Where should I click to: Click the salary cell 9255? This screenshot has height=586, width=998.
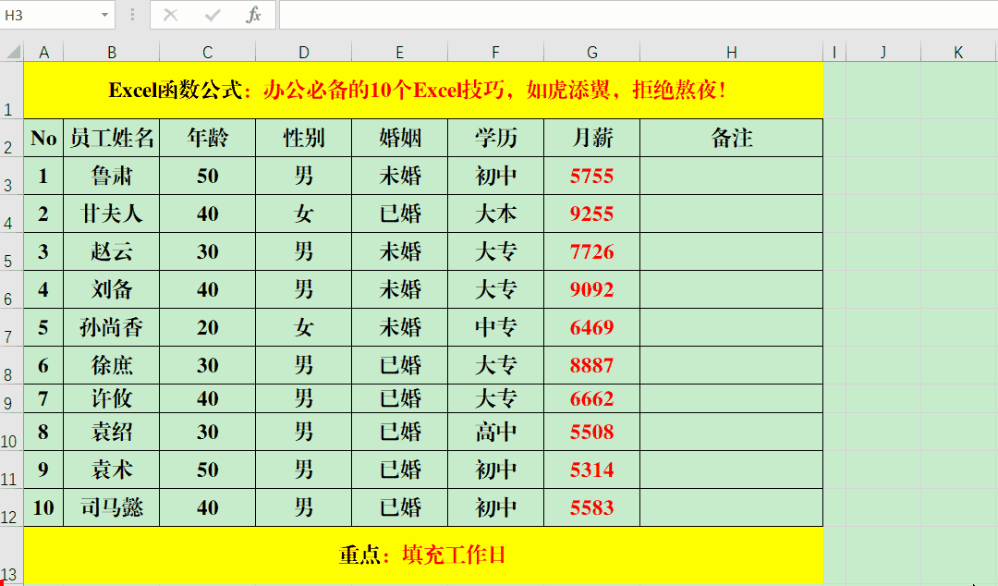click(x=592, y=214)
